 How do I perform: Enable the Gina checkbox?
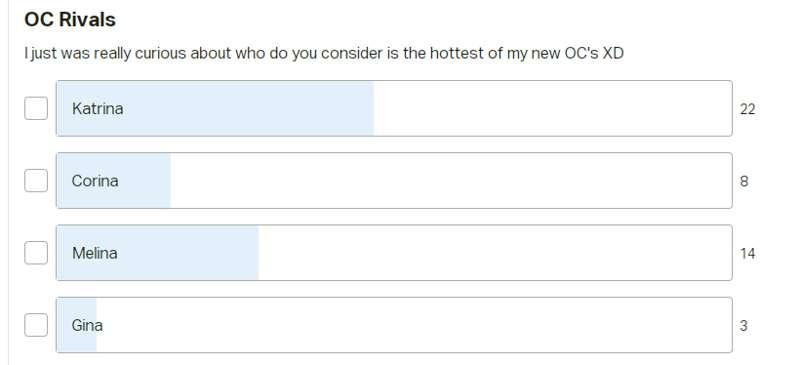36,325
